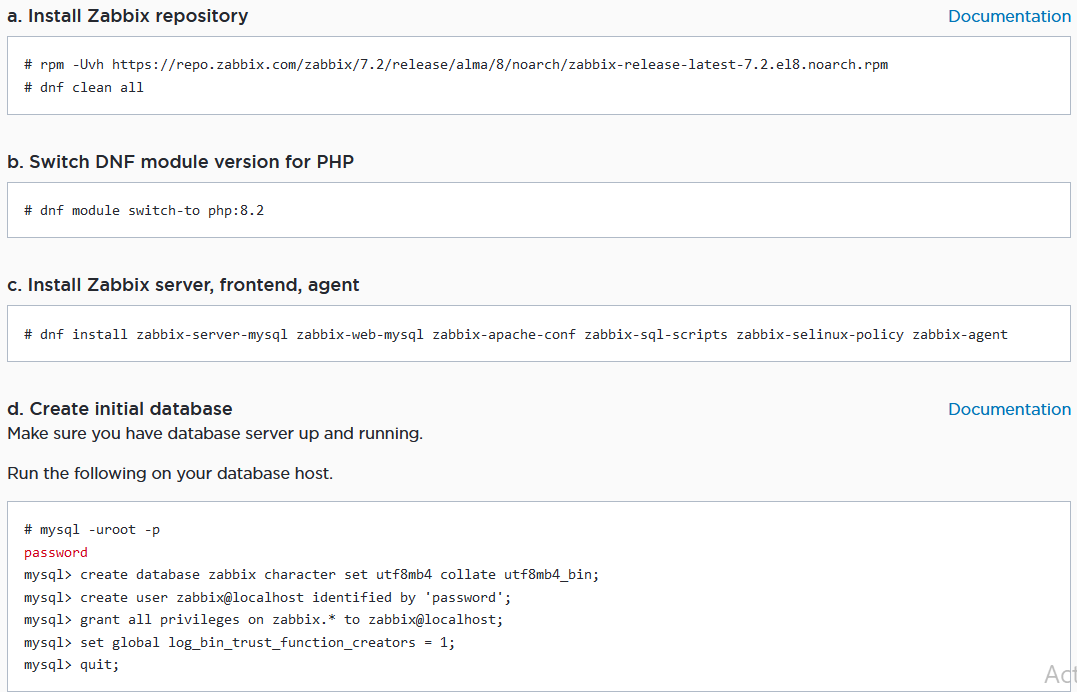Image resolution: width=1077 pixels, height=692 pixels.
Task: Click the 'b. Switch DNF module version for PHP' heading
Action: (180, 162)
